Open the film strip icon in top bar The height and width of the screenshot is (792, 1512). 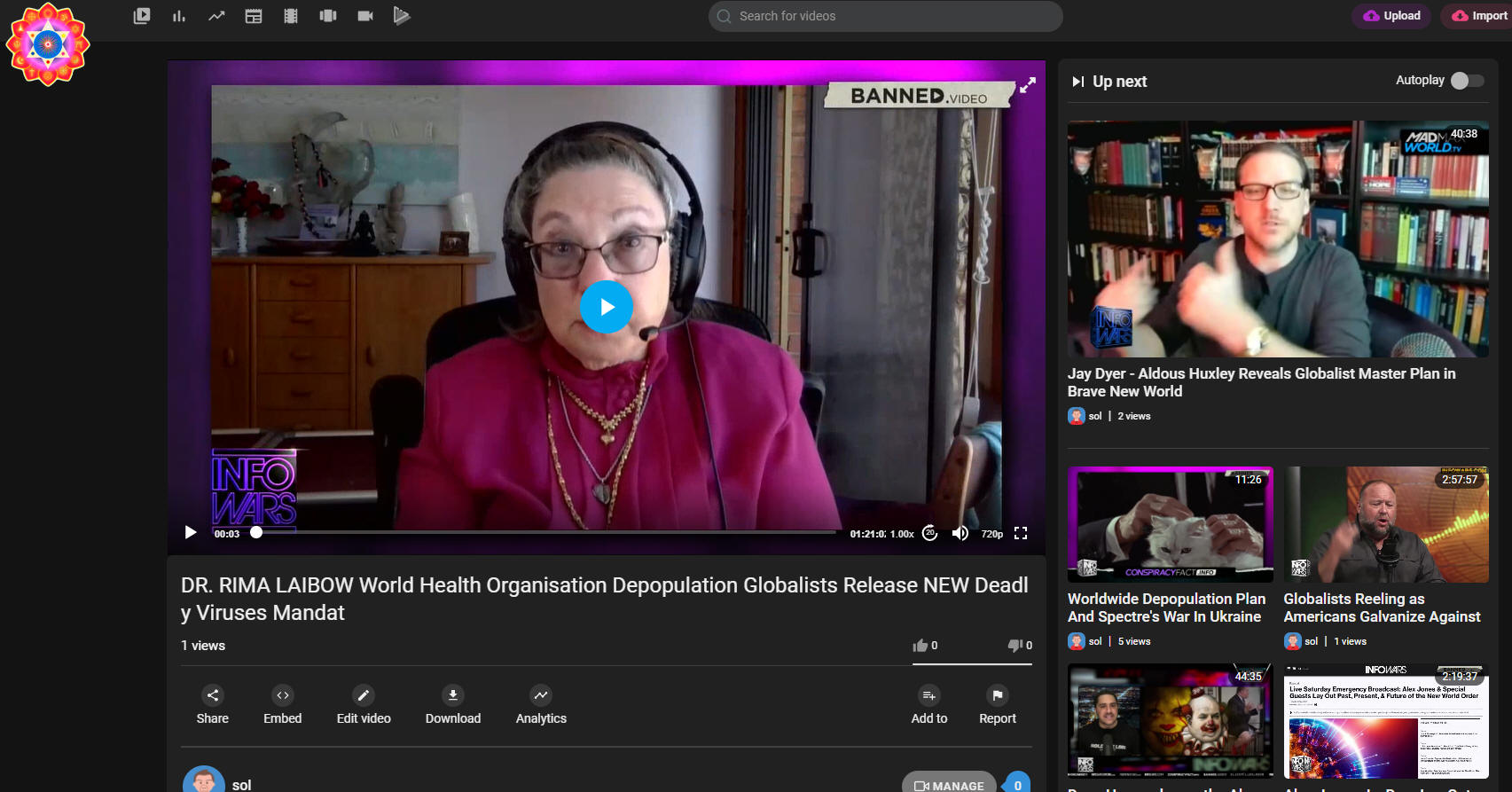[291, 16]
